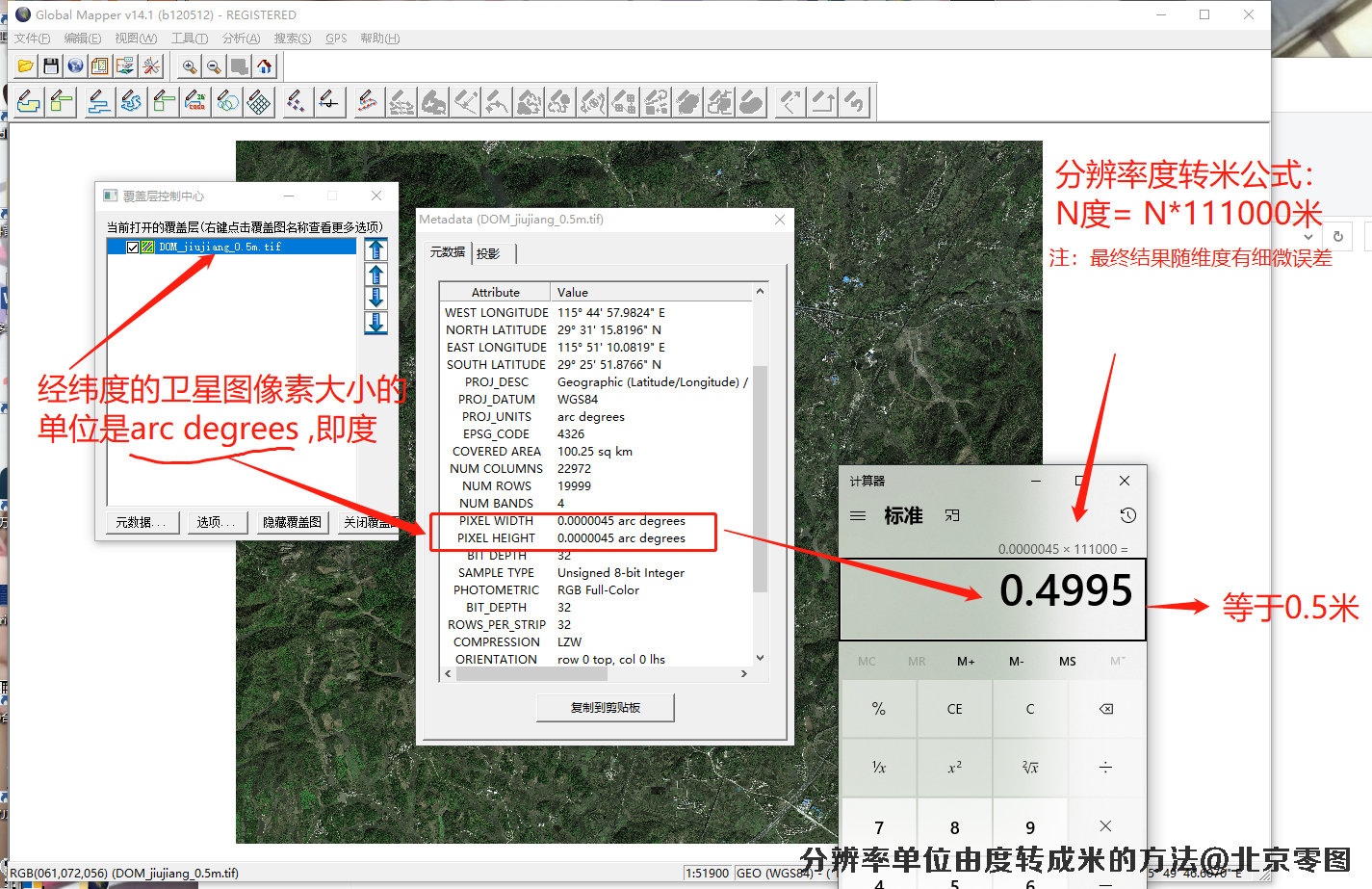Click the 复制到剪贴板 button
The width and height of the screenshot is (1372, 889).
pos(606,708)
